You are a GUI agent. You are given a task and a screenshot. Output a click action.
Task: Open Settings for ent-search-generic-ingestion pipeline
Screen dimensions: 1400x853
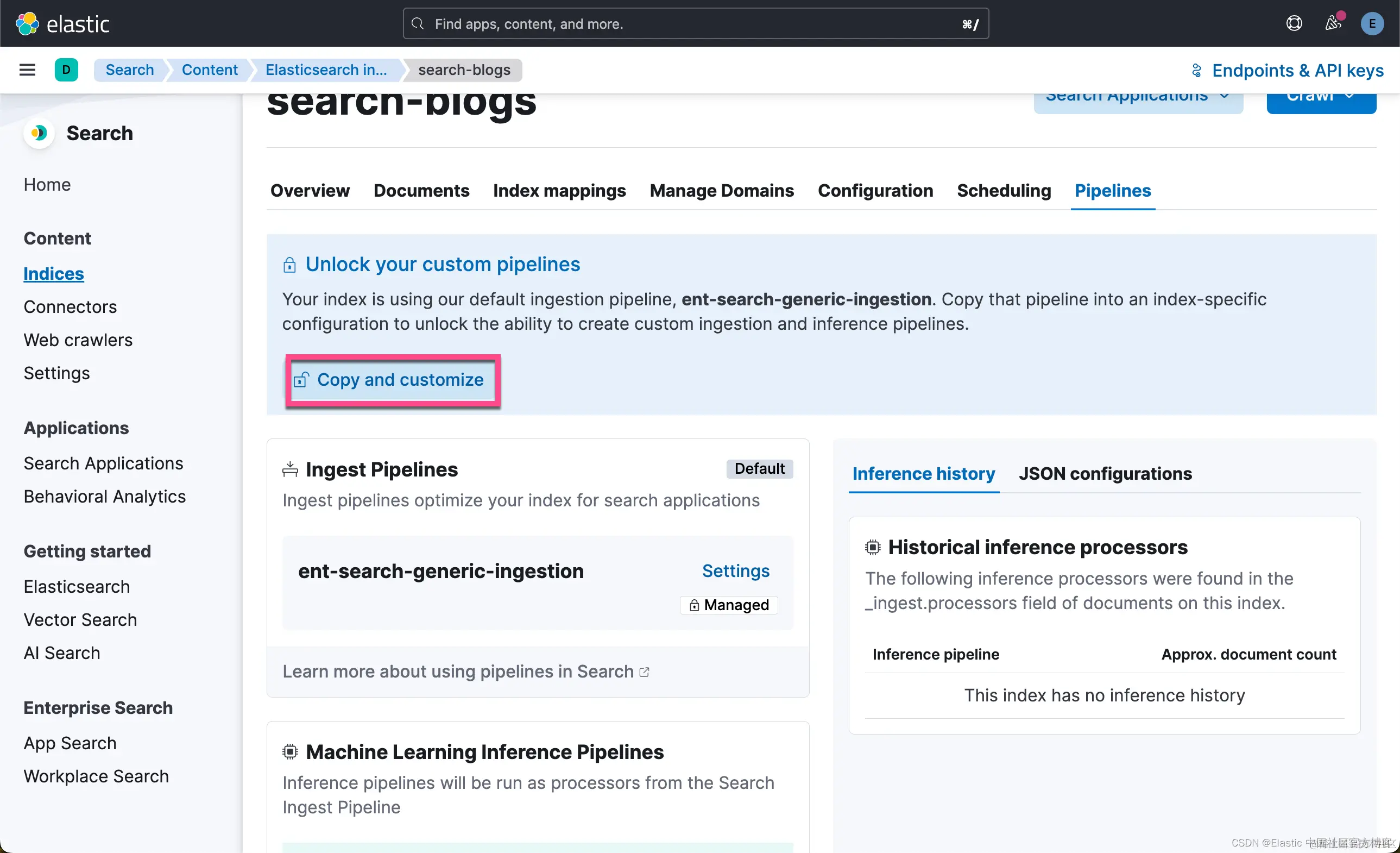(x=735, y=570)
